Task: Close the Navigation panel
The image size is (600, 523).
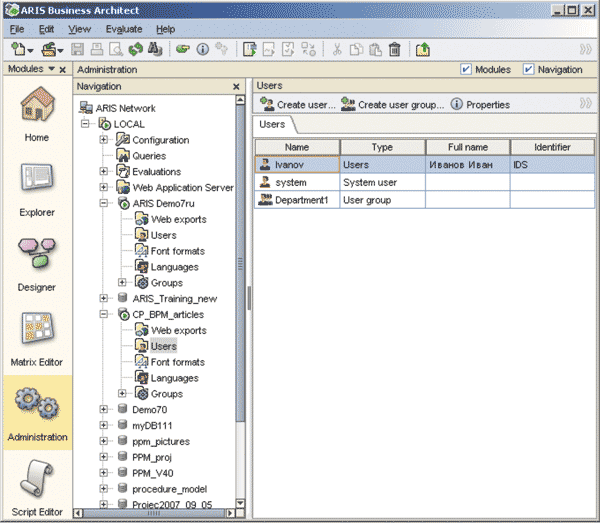Action: coord(236,87)
